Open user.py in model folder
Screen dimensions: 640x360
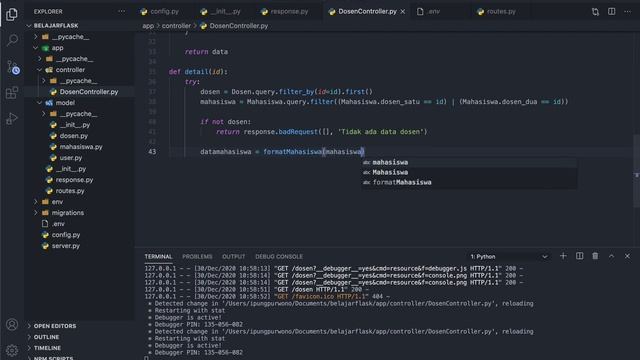click(x=71, y=158)
